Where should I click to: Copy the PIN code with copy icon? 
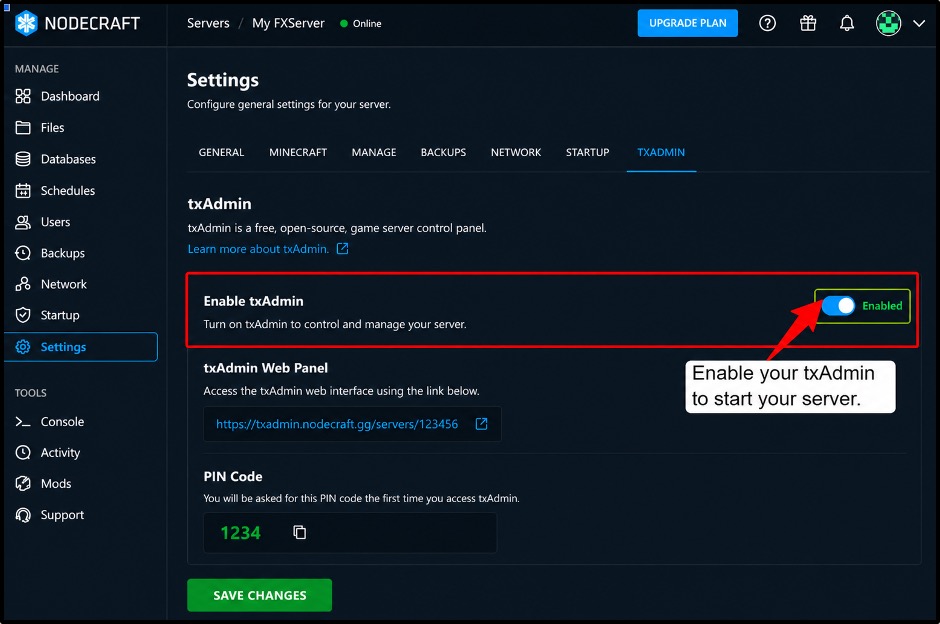click(x=300, y=532)
